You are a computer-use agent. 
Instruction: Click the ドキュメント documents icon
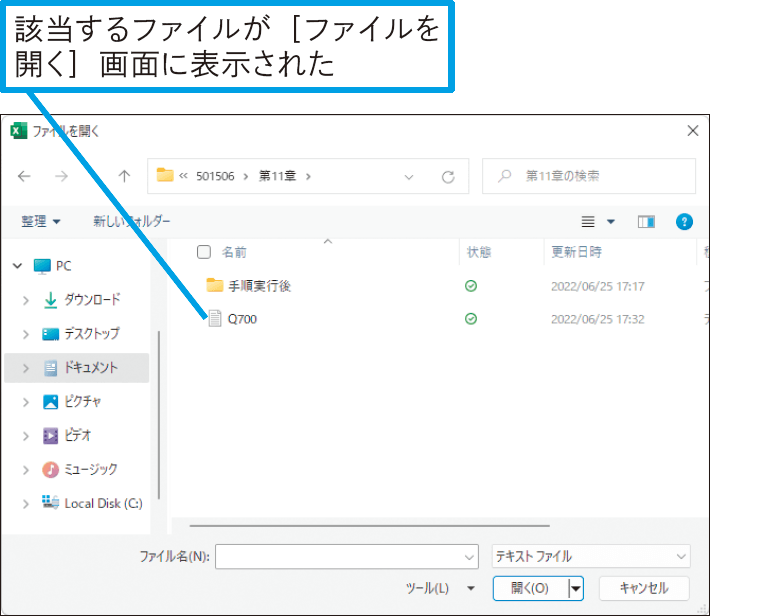point(50,368)
